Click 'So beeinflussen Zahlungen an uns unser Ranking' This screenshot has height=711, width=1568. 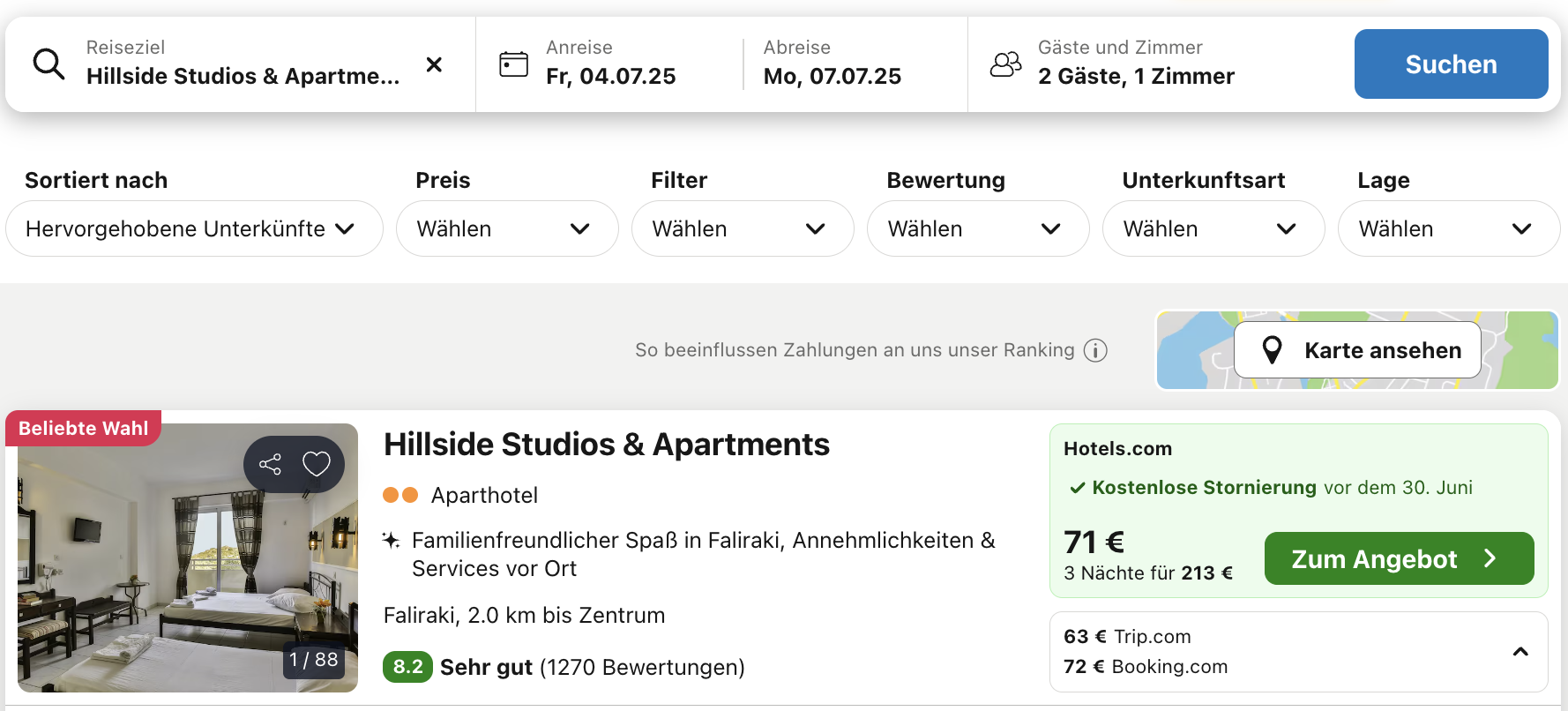pos(855,350)
